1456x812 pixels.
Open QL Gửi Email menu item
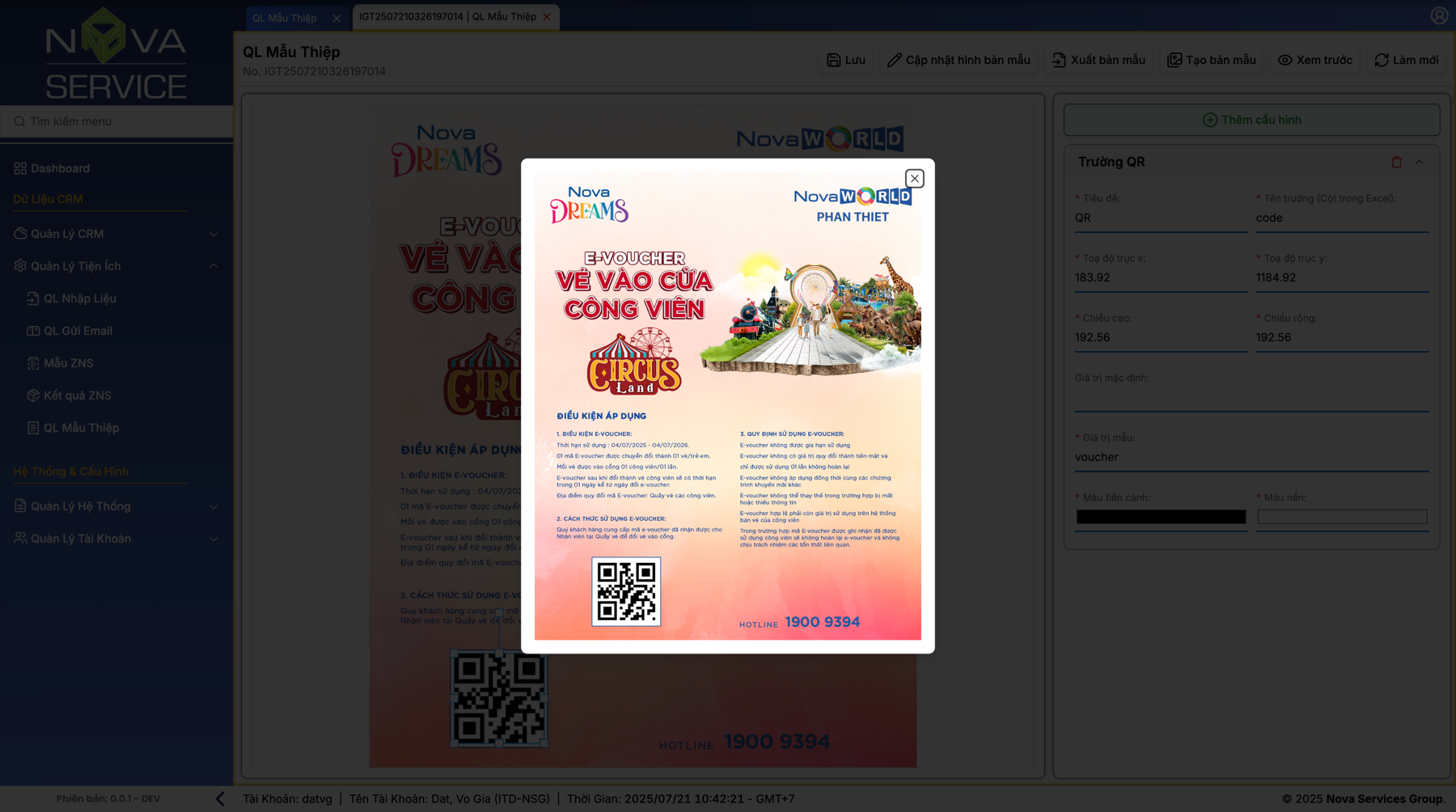pyautogui.click(x=78, y=331)
